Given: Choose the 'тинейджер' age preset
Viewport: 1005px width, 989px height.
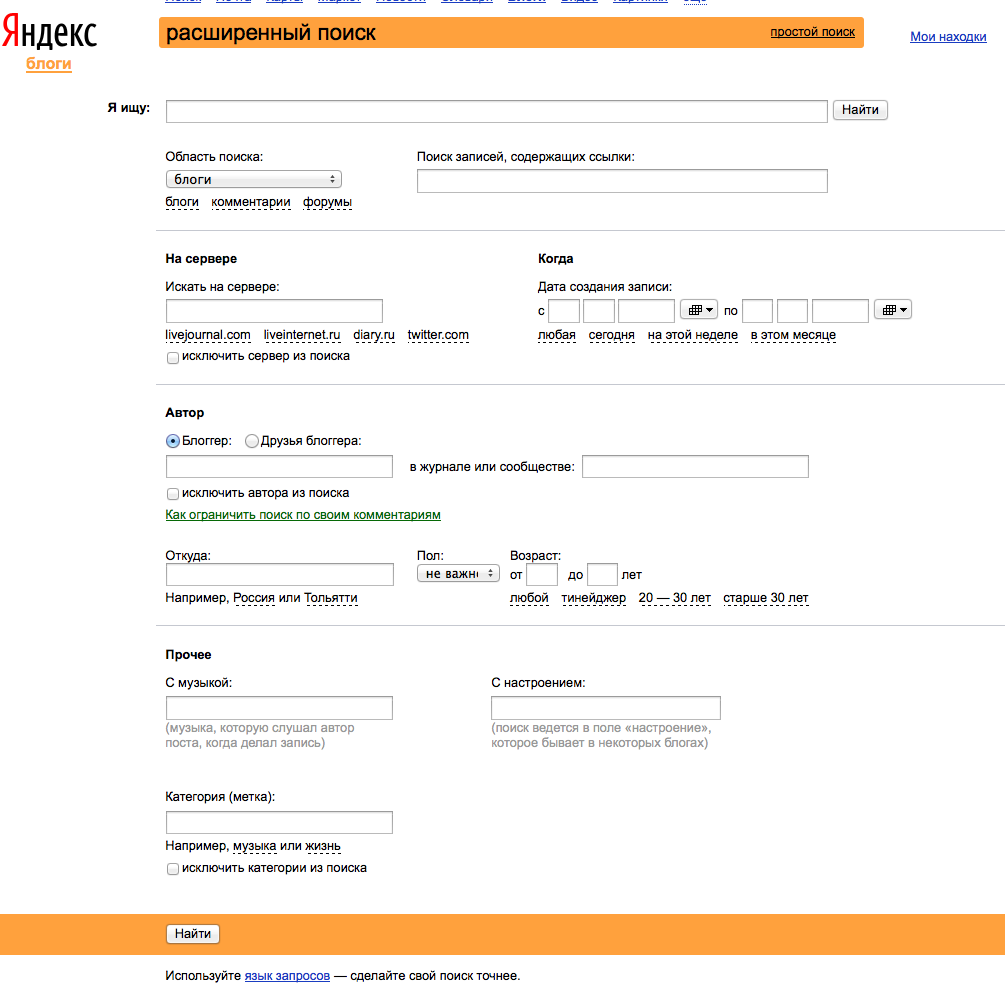Looking at the screenshot, I should pos(593,598).
